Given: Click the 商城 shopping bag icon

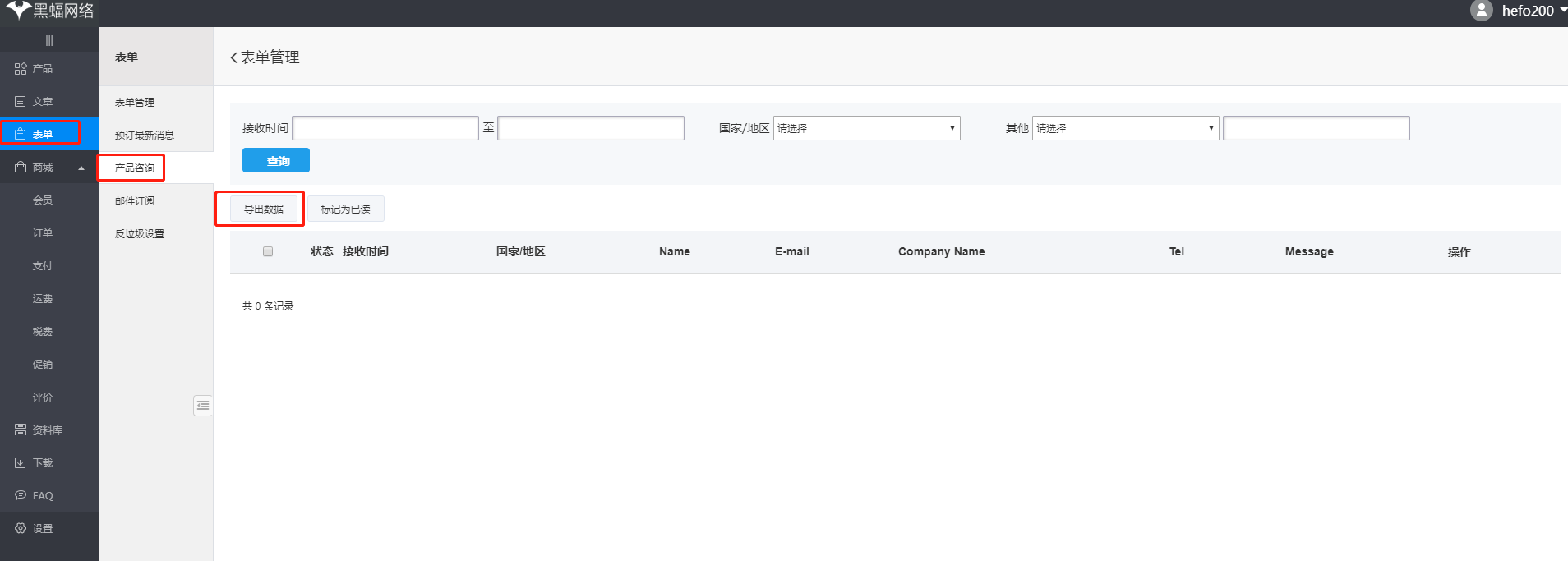Looking at the screenshot, I should pos(21,168).
